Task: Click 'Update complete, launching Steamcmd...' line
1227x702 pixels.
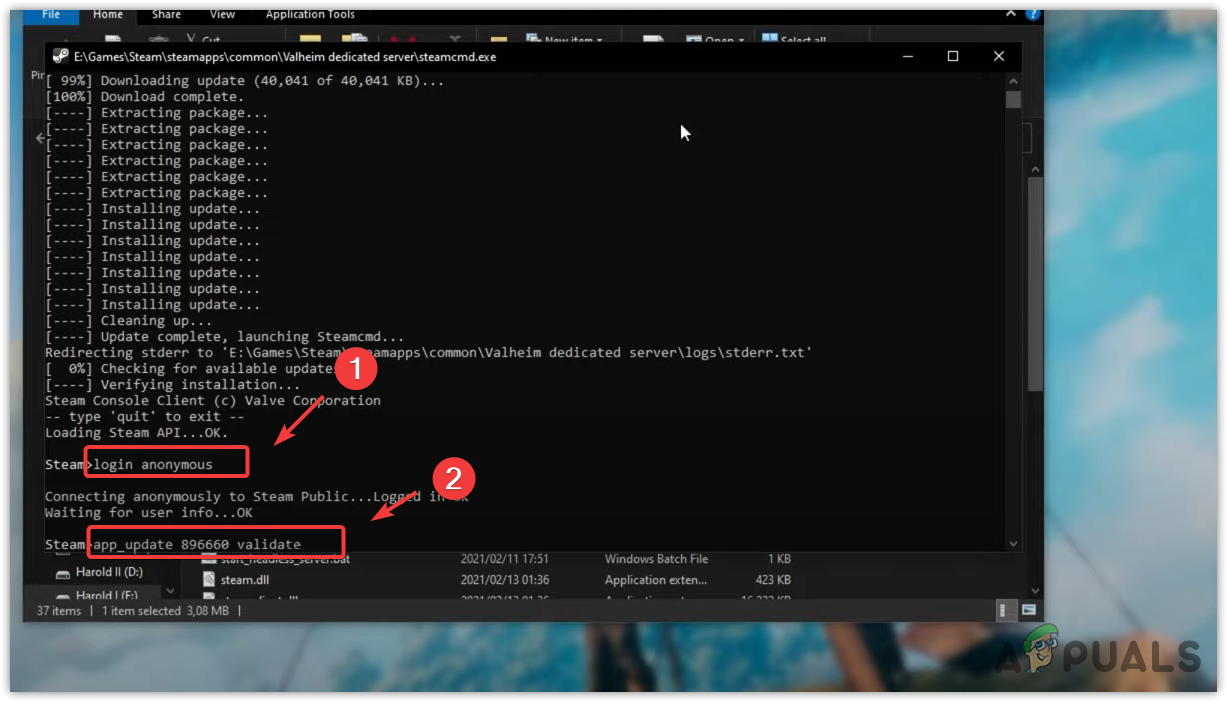Action: (x=225, y=337)
